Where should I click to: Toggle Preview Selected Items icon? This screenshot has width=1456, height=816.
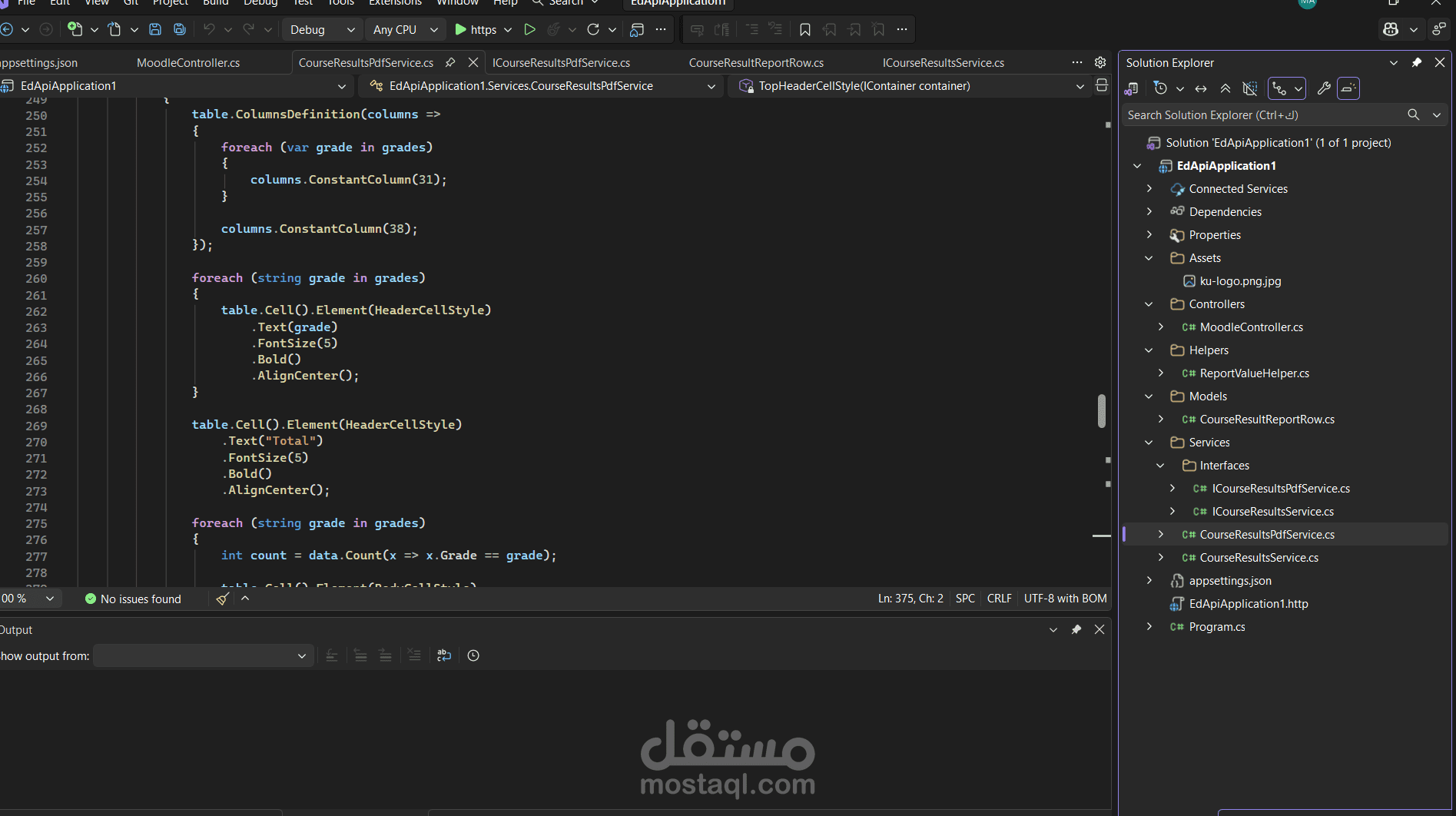click(x=1348, y=88)
